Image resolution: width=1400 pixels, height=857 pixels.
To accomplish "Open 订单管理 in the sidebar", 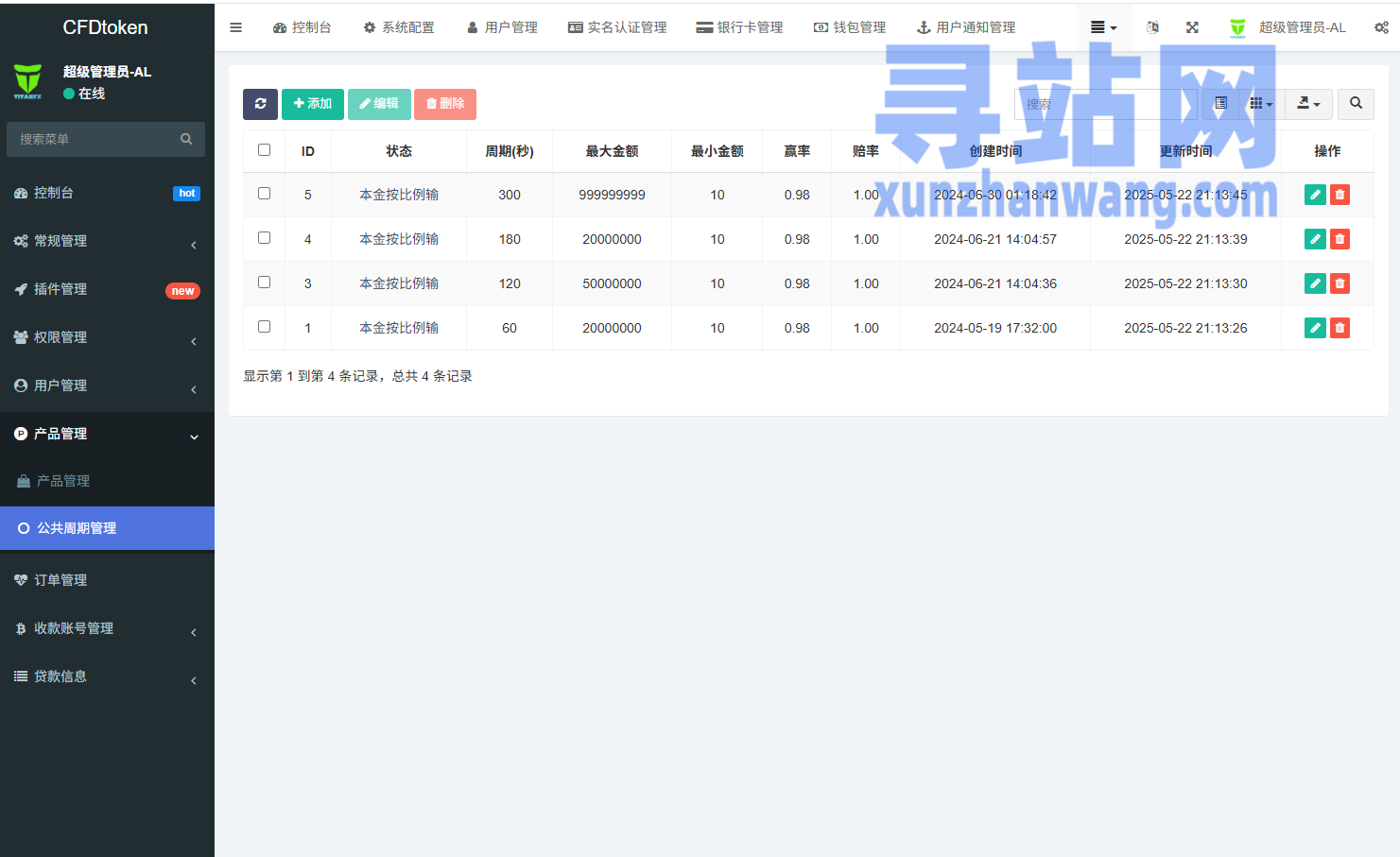I will click(60, 580).
